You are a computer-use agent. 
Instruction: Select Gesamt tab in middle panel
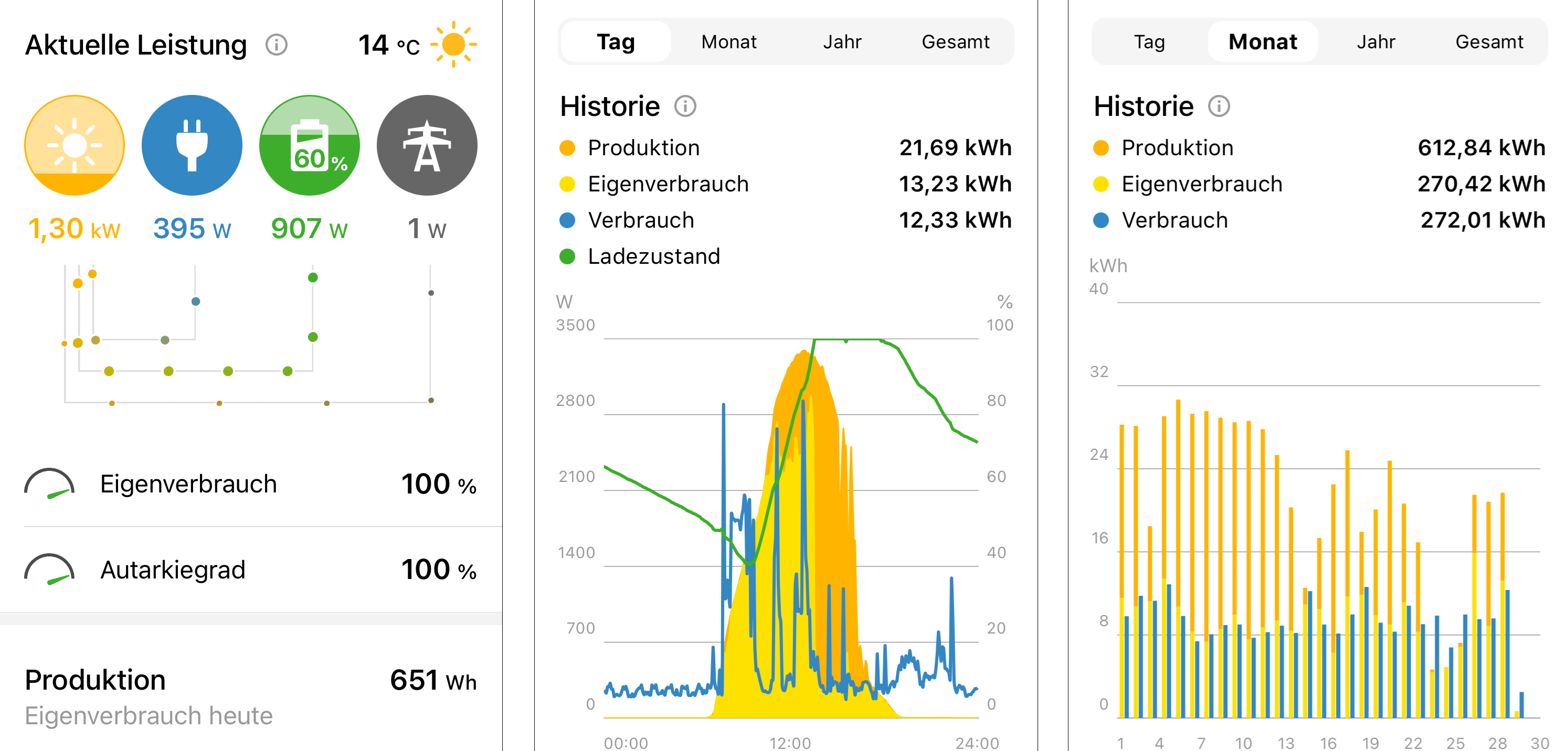pyautogui.click(x=955, y=42)
